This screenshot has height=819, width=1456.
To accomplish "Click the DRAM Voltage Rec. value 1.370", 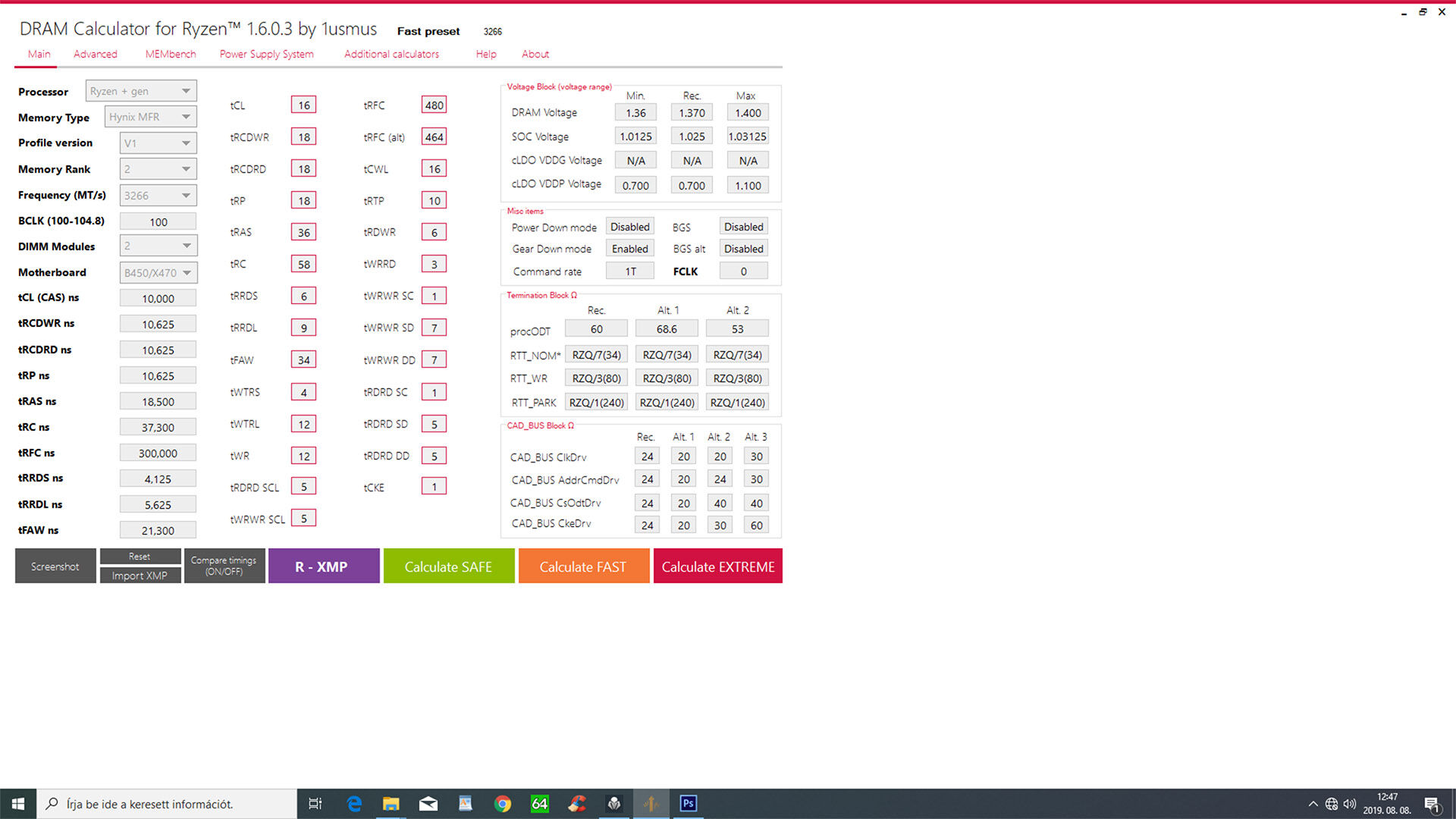I will click(692, 112).
